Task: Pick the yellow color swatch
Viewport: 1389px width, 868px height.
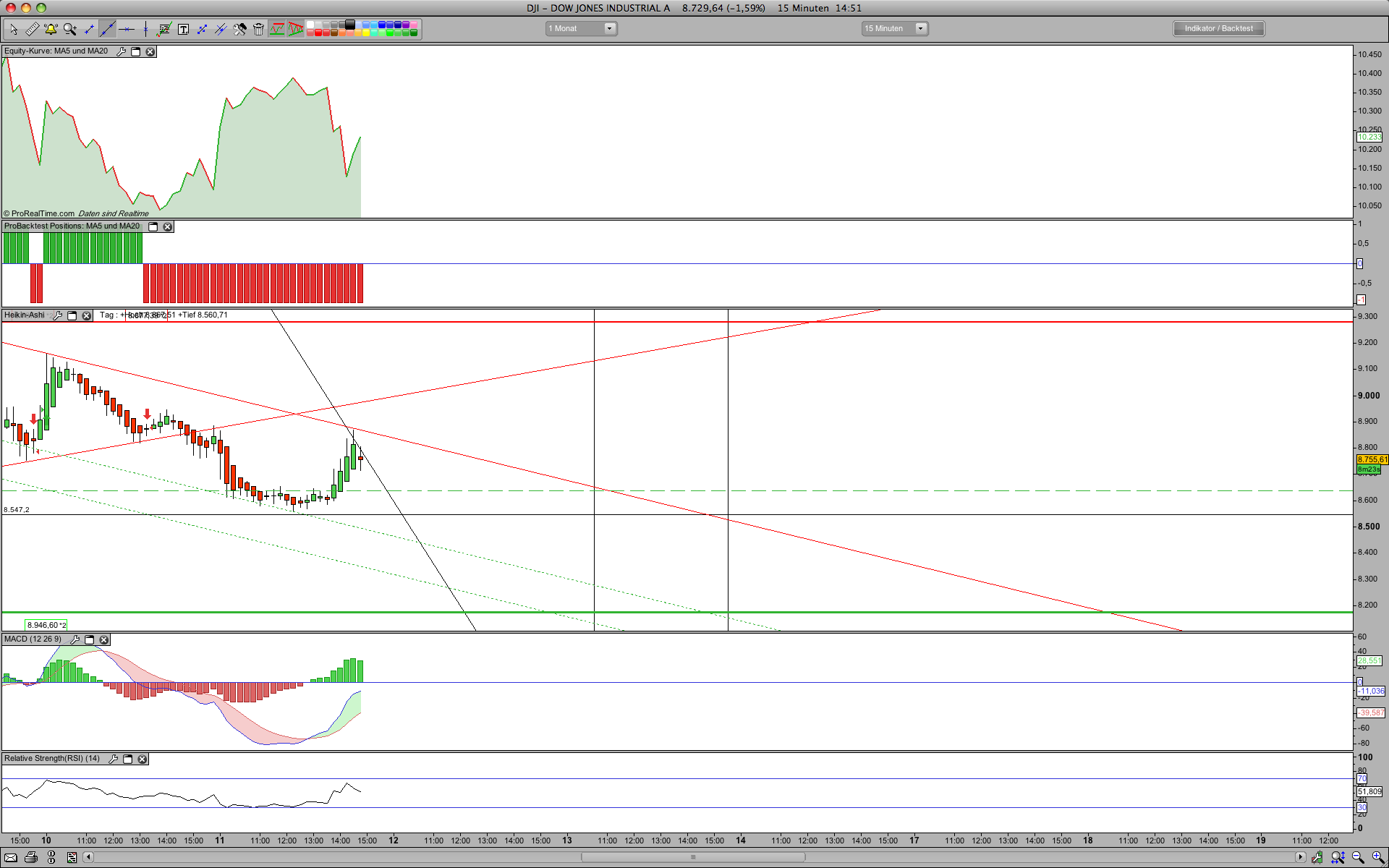Action: click(x=366, y=33)
